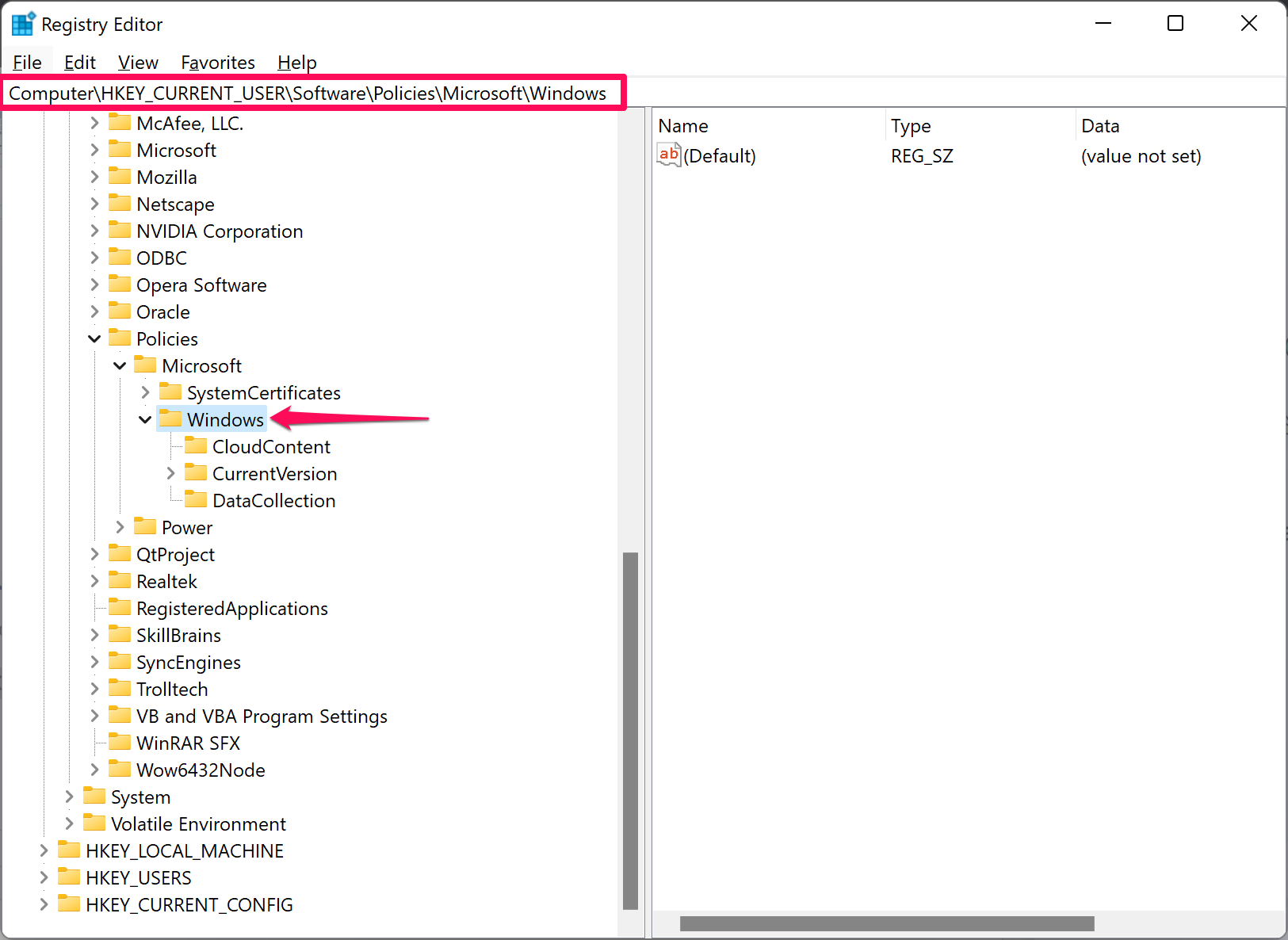This screenshot has height=940, width=1288.
Task: Click the Policies folder icon
Action: tap(120, 338)
